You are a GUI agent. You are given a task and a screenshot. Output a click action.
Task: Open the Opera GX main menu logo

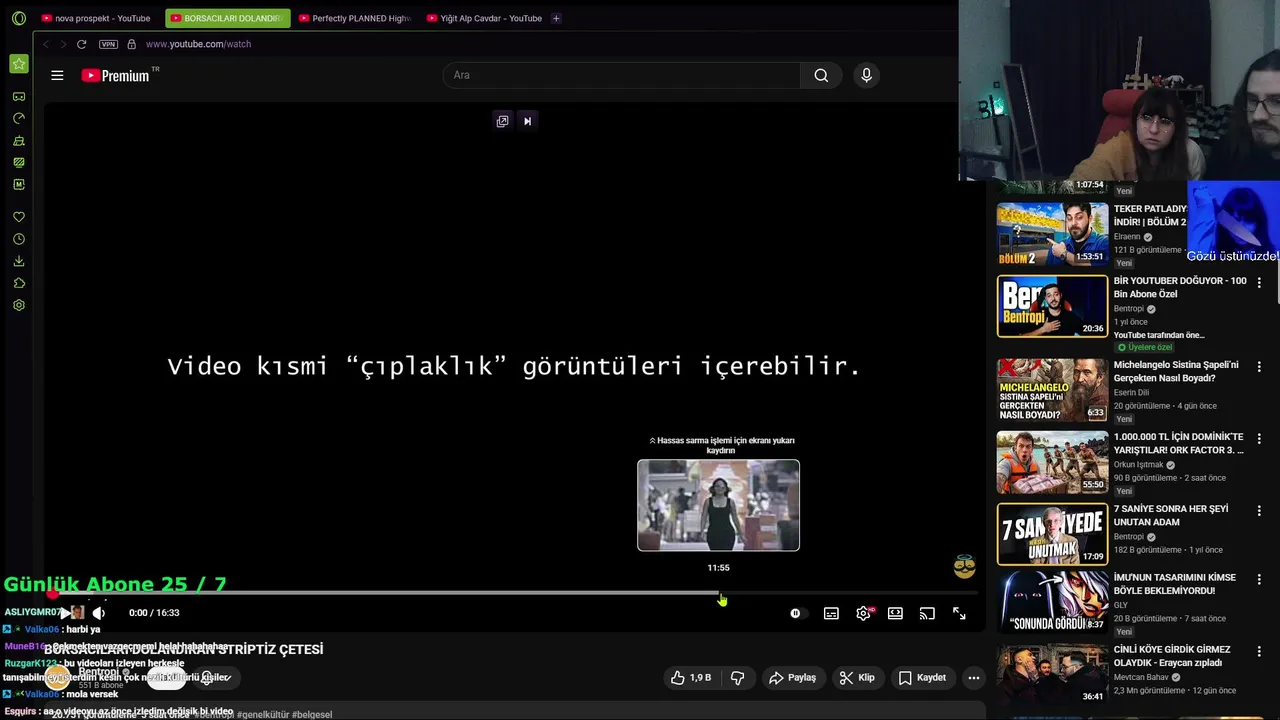point(18,18)
